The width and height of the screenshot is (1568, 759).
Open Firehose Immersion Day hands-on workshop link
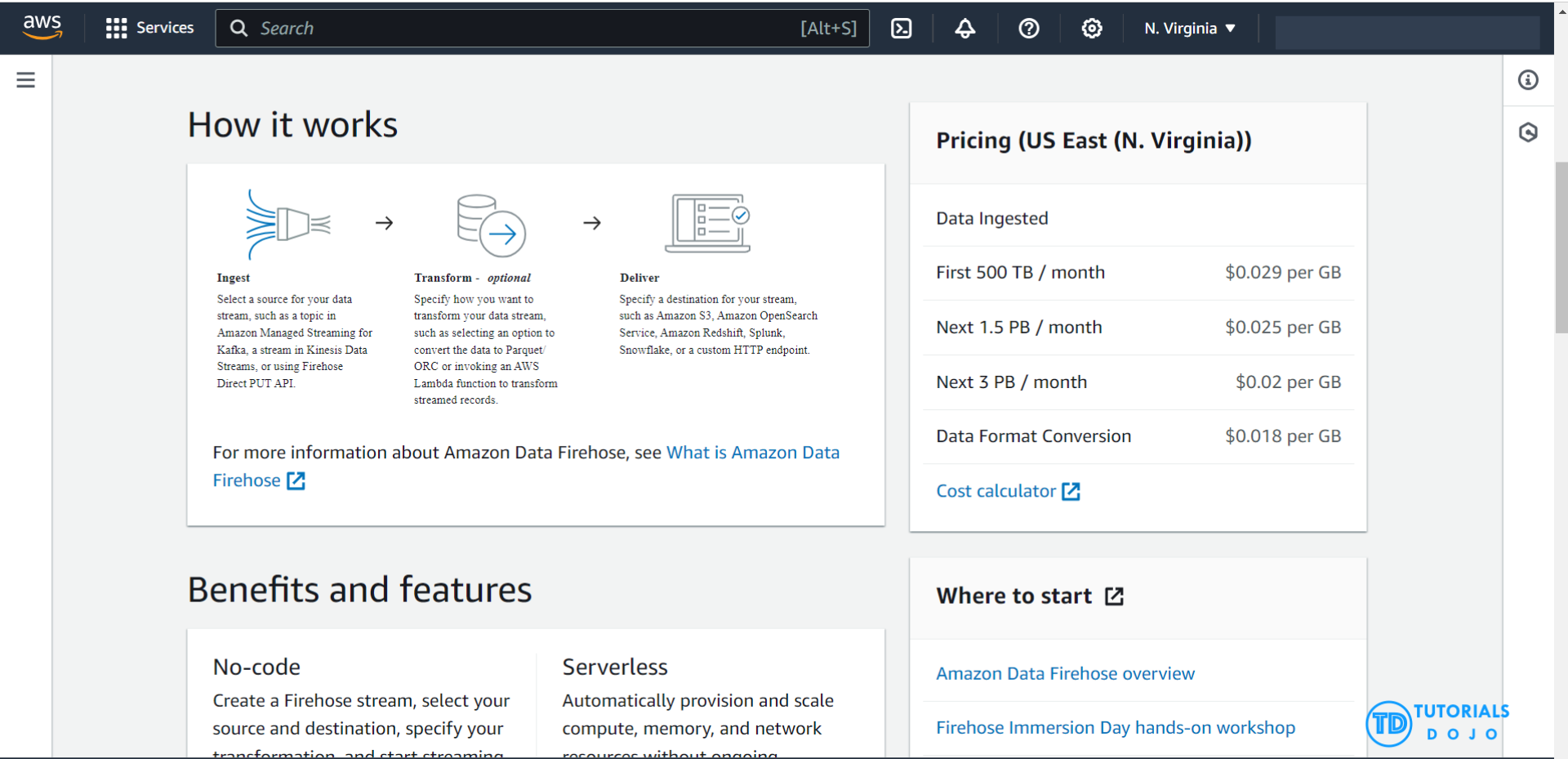tap(1116, 727)
